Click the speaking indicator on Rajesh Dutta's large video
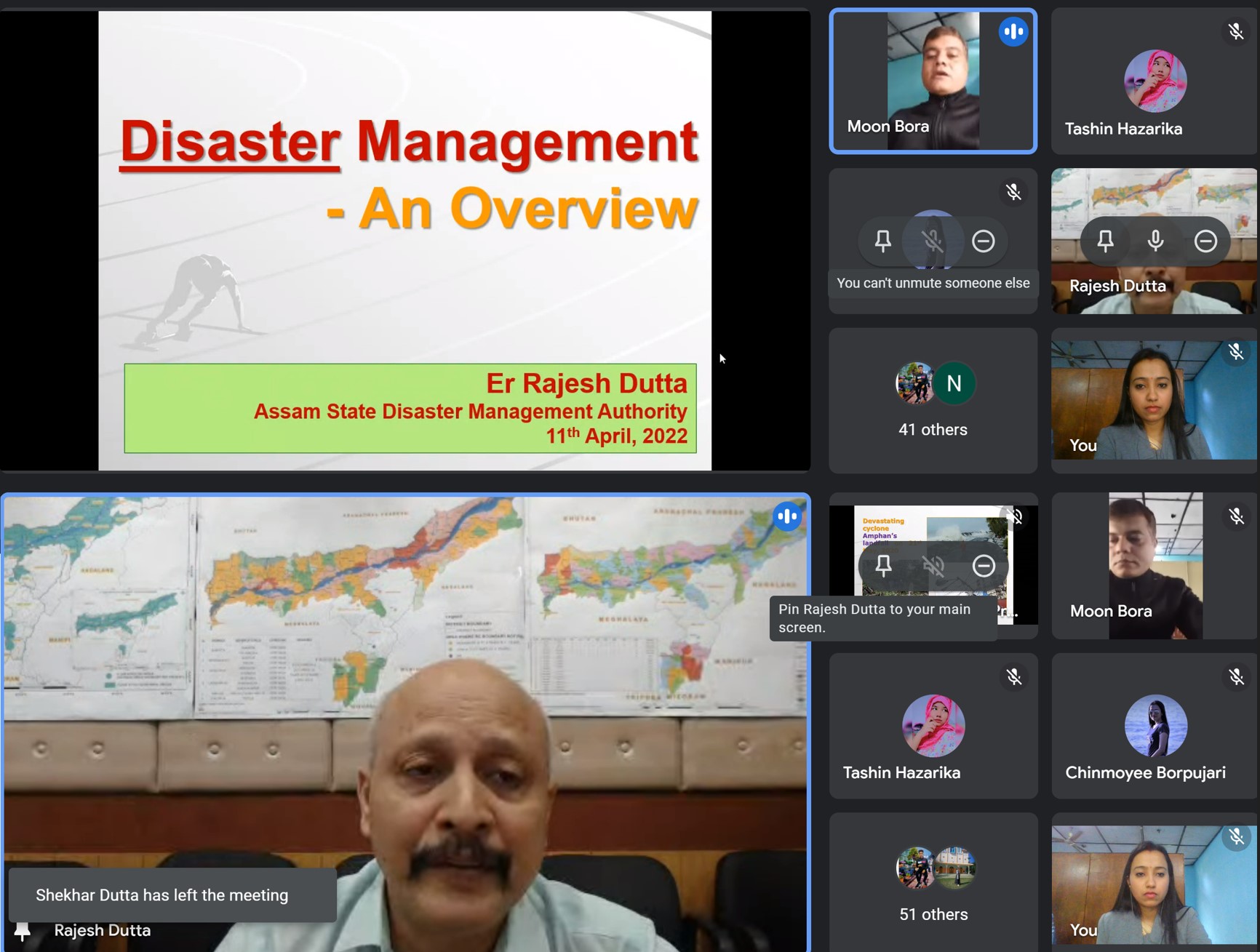This screenshot has height=952, width=1260. 787,516
